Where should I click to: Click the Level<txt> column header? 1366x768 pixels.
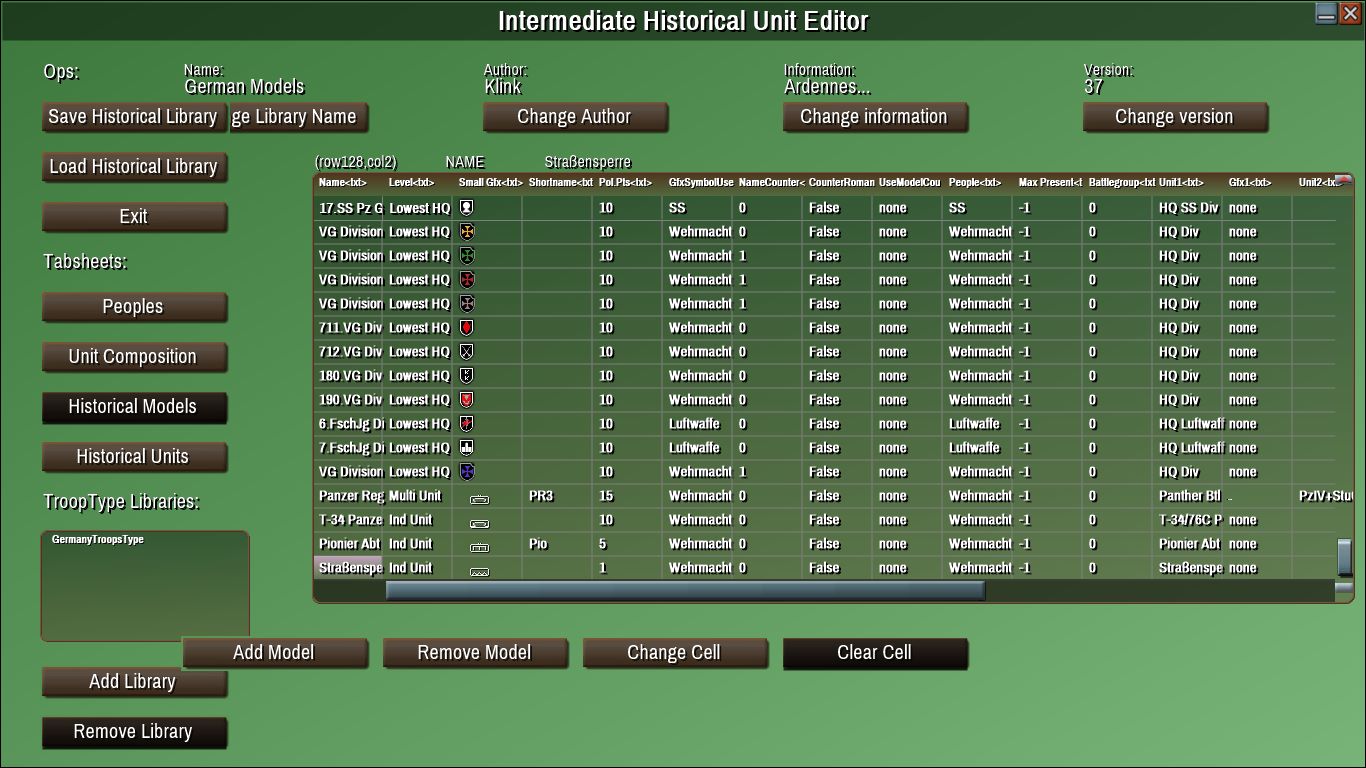[x=412, y=183]
